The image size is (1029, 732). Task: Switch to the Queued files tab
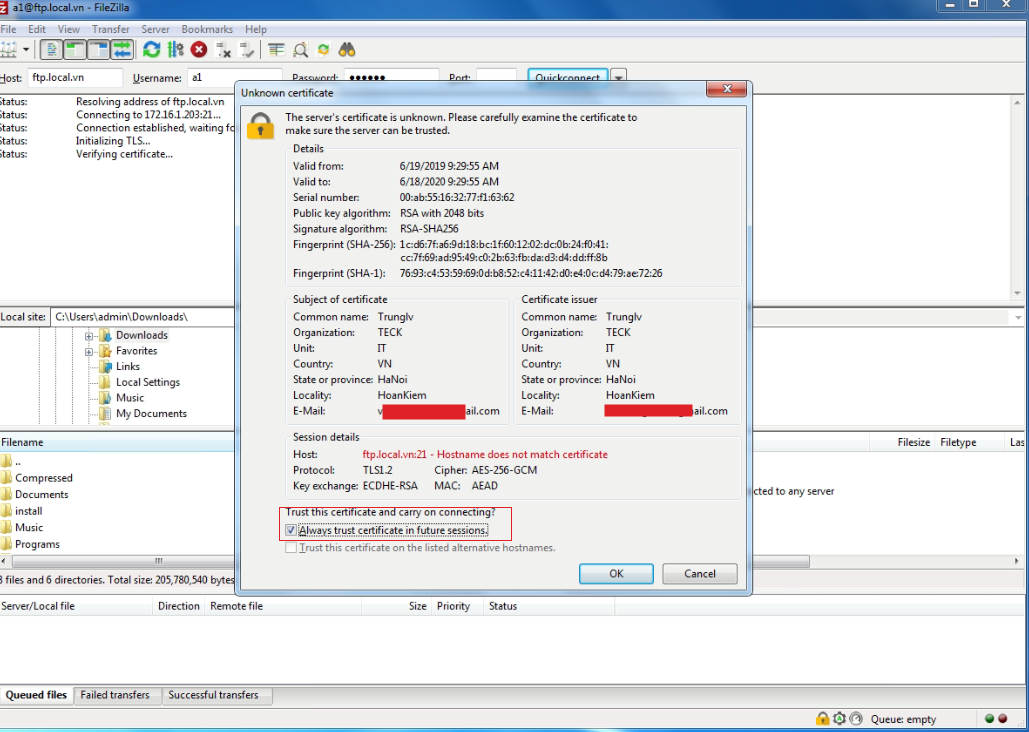36,695
